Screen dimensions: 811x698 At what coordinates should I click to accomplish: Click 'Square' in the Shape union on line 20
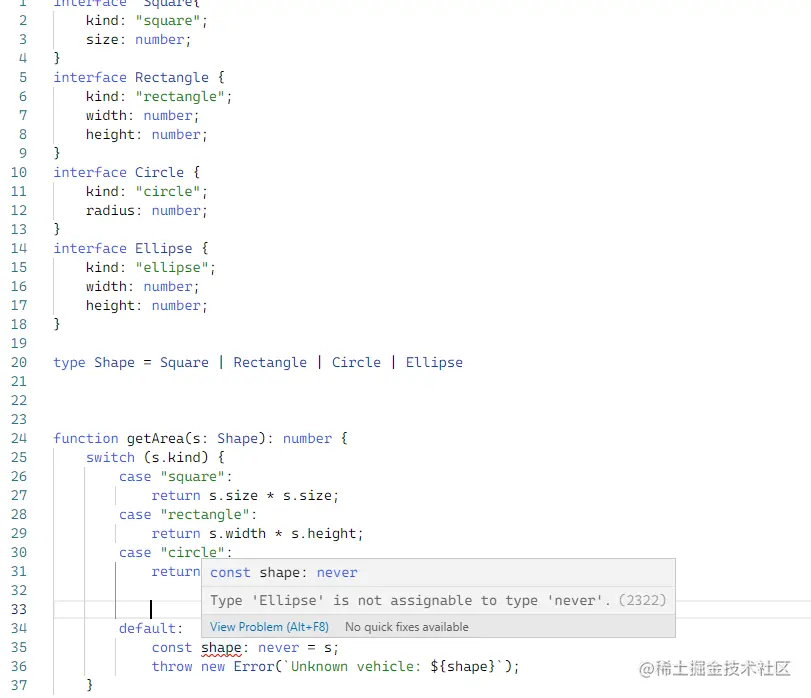click(184, 362)
